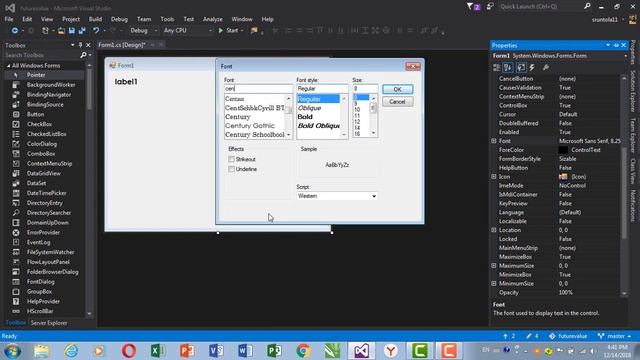Toggle the Underline checkbox
Viewport: 640px width, 360px height.
tap(231, 169)
